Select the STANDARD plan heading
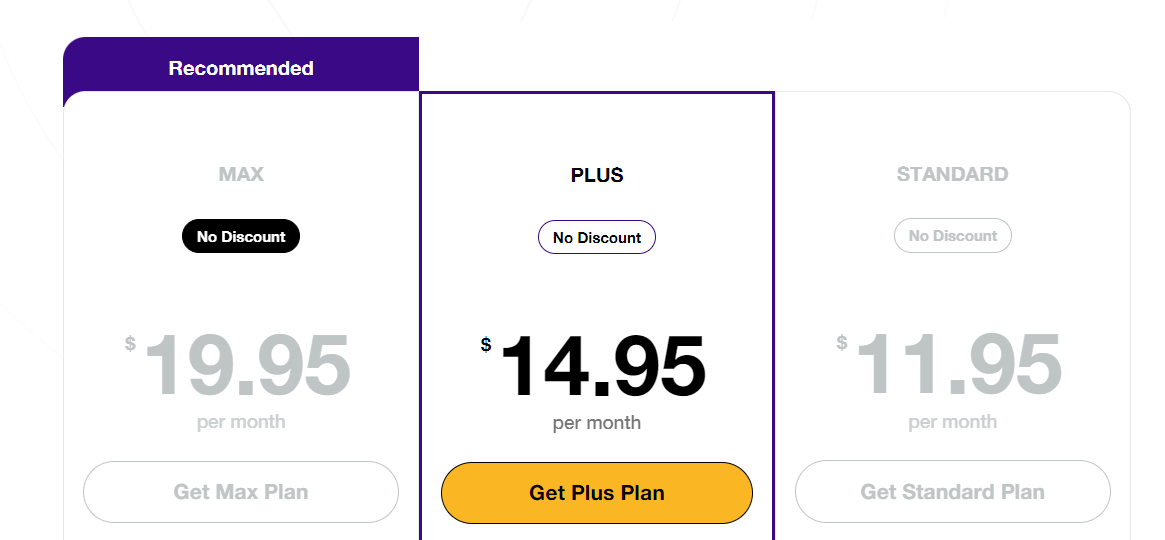Image resolution: width=1165 pixels, height=540 pixels. [952, 174]
